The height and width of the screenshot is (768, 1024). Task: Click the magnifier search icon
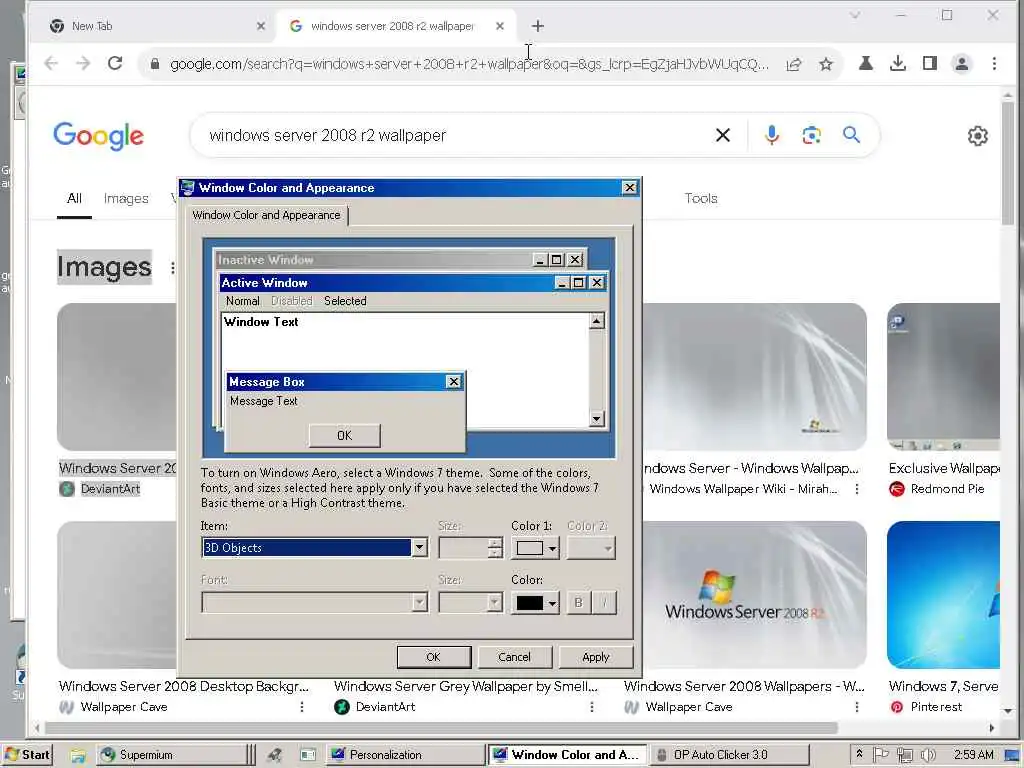coord(851,135)
